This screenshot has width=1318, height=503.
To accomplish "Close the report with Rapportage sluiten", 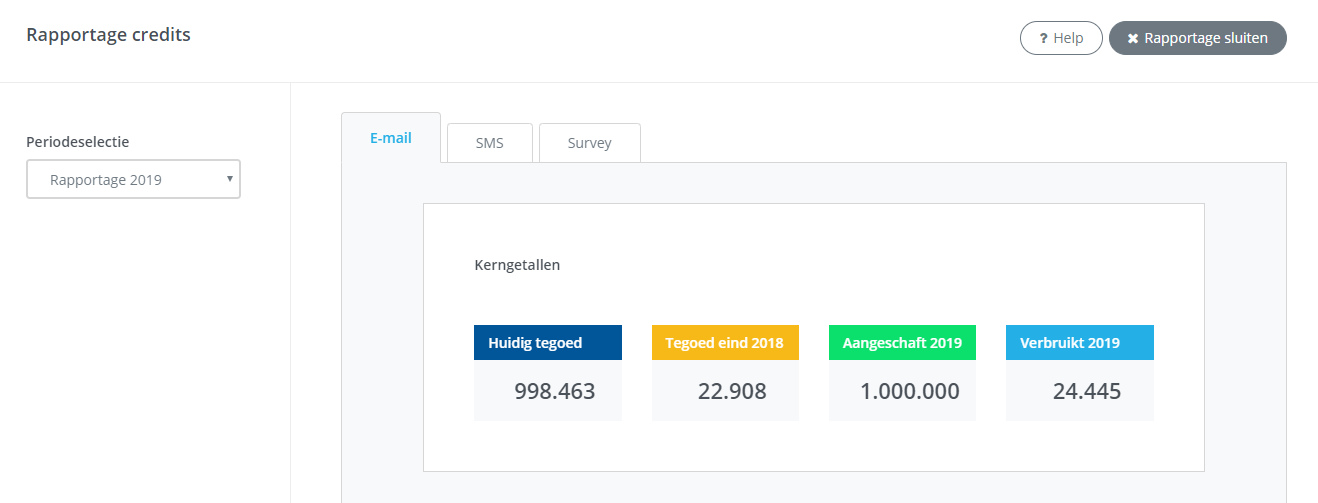I will (1197, 38).
